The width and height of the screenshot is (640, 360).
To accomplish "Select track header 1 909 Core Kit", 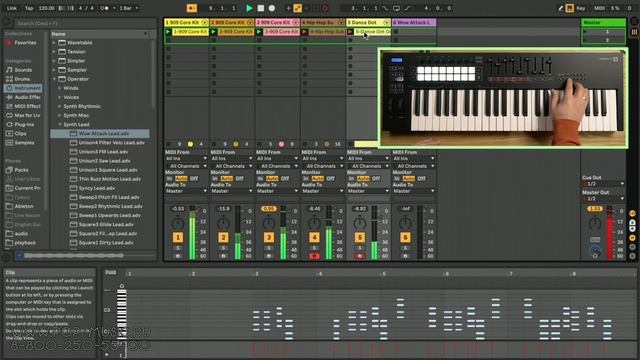I will point(187,22).
